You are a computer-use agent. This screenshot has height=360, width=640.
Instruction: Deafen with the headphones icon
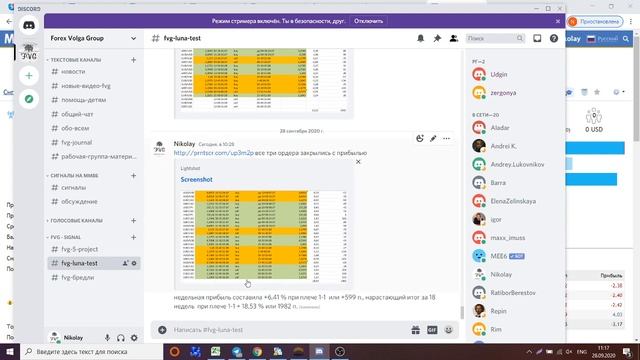pyautogui.click(x=120, y=338)
